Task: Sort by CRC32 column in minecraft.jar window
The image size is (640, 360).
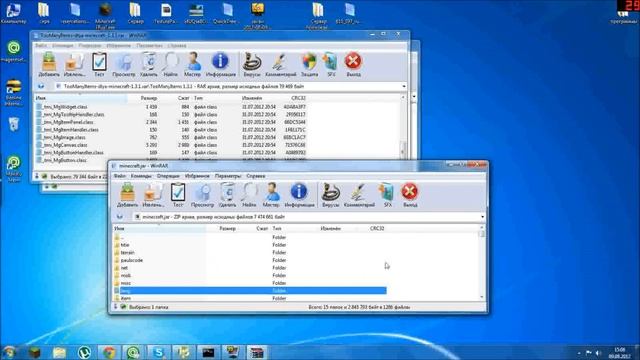Action: click(x=378, y=229)
